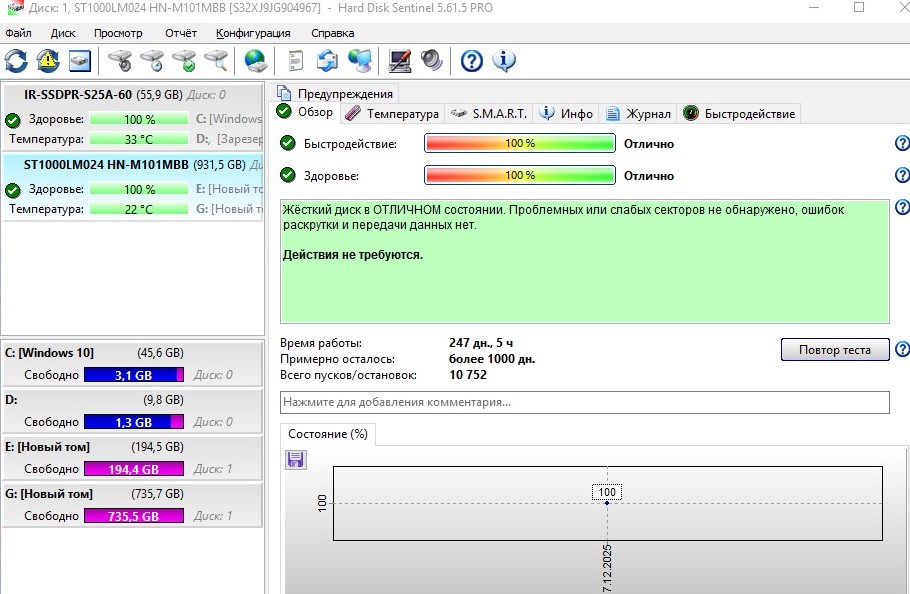Click help icon next to performance bar
Image resolution: width=910 pixels, height=594 pixels.
pos(902,144)
